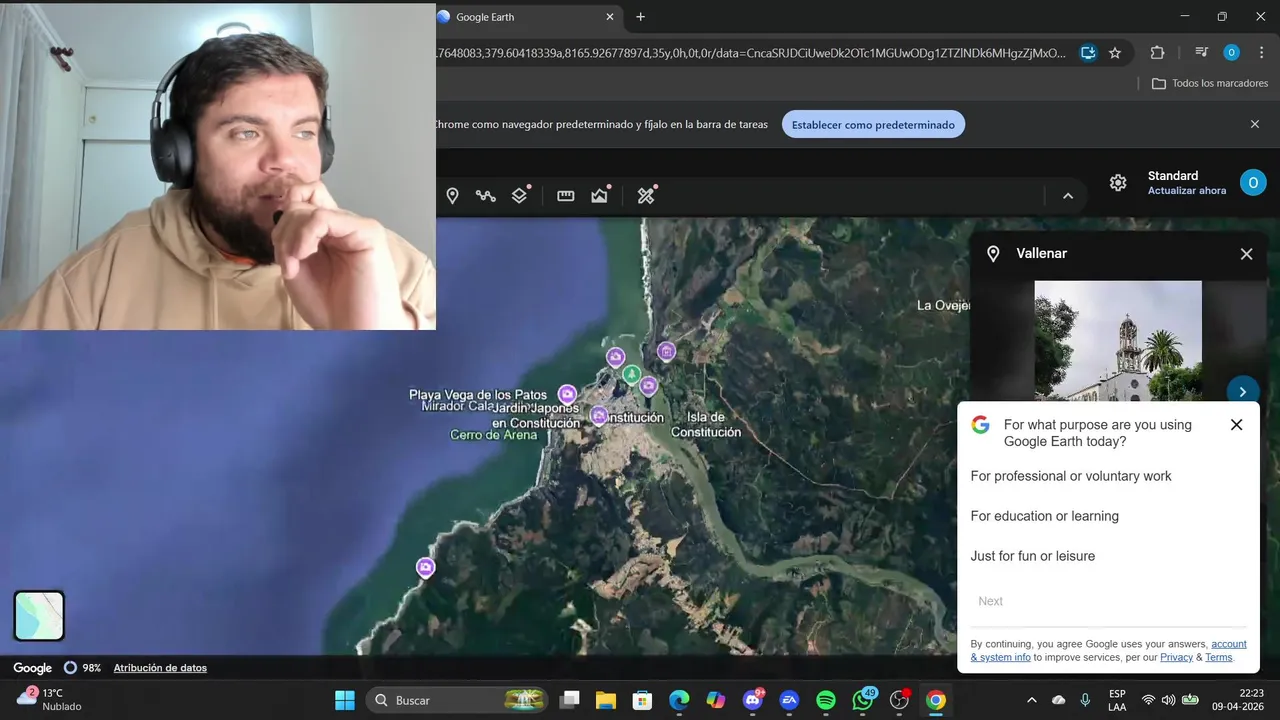Select the Add placemark tool
Image resolution: width=1280 pixels, height=720 pixels.
[x=452, y=196]
